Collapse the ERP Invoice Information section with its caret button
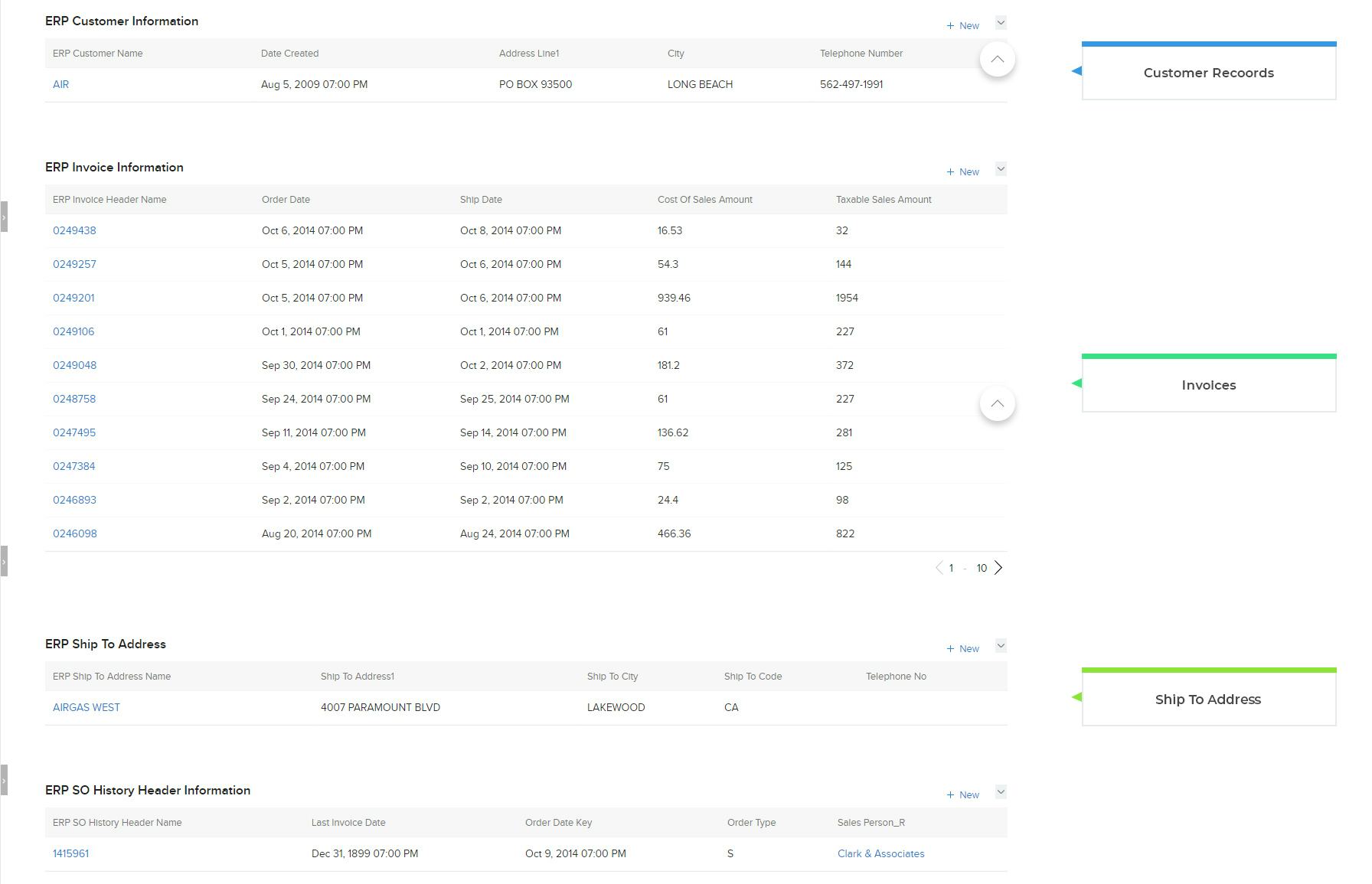This screenshot has height=884, width=1372. click(997, 403)
